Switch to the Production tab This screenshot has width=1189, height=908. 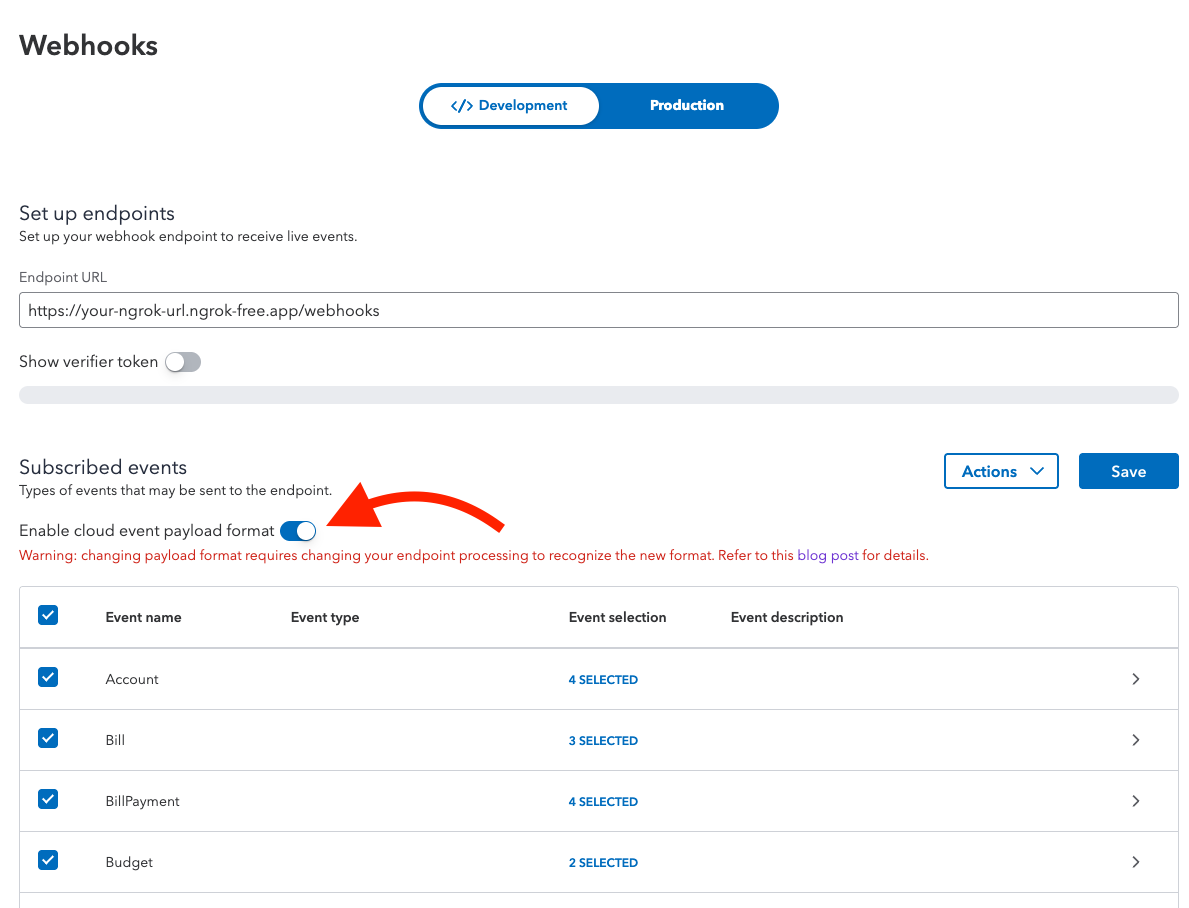click(687, 105)
